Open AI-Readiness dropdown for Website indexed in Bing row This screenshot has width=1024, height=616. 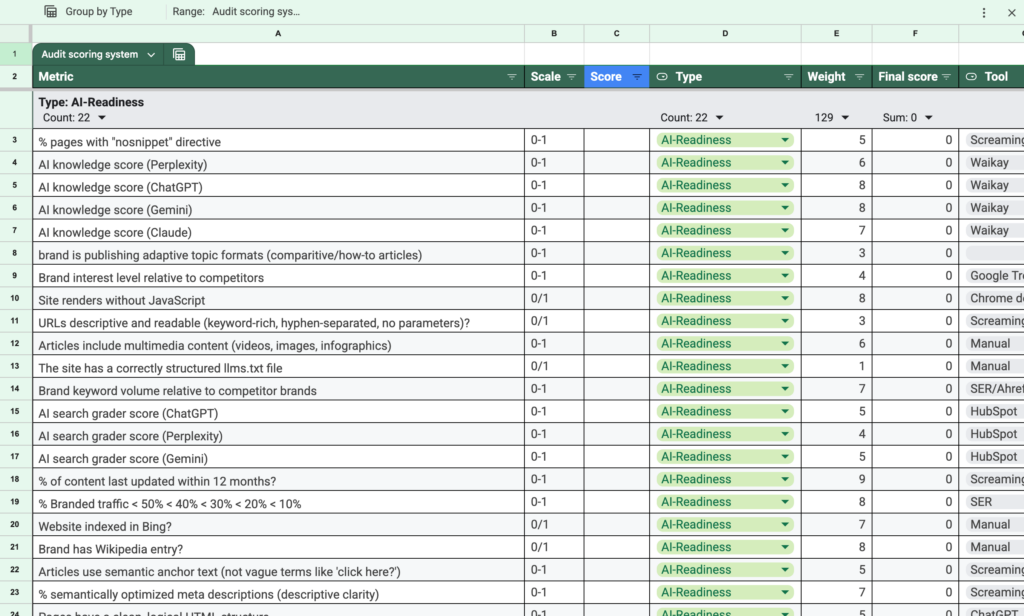tap(785, 524)
